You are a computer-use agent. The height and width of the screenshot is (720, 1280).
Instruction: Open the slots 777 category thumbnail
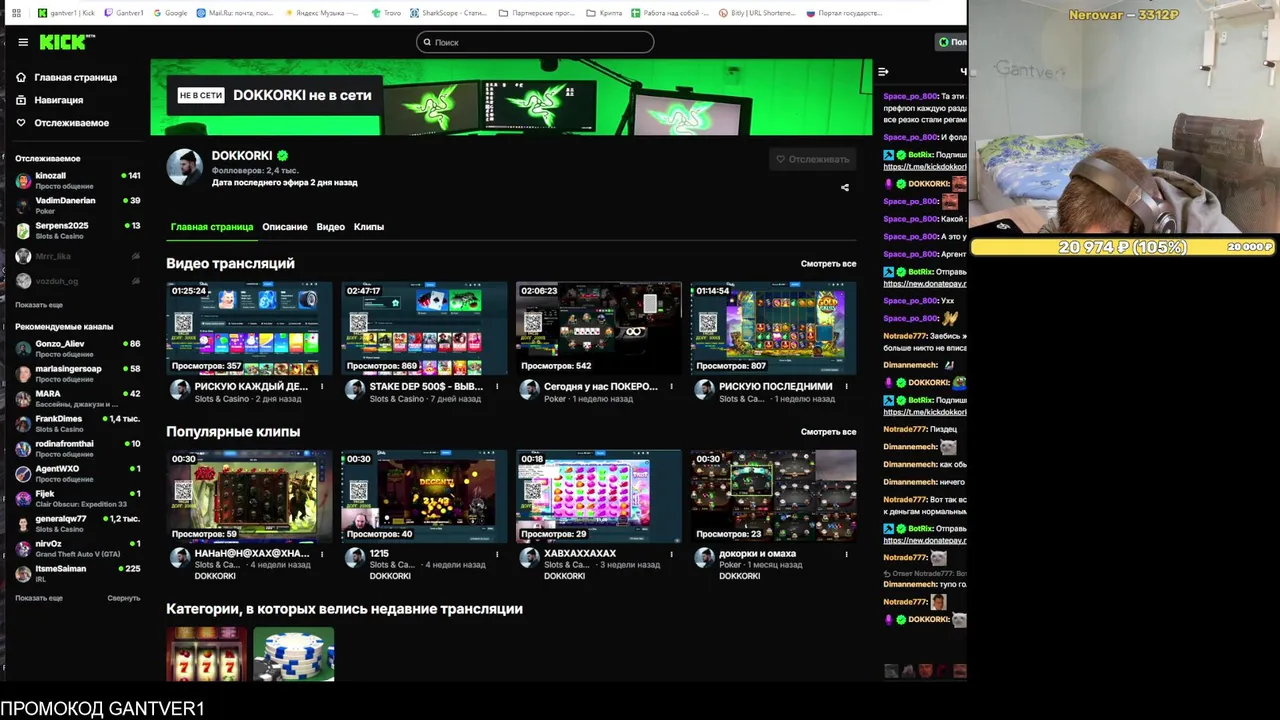tap(206, 654)
